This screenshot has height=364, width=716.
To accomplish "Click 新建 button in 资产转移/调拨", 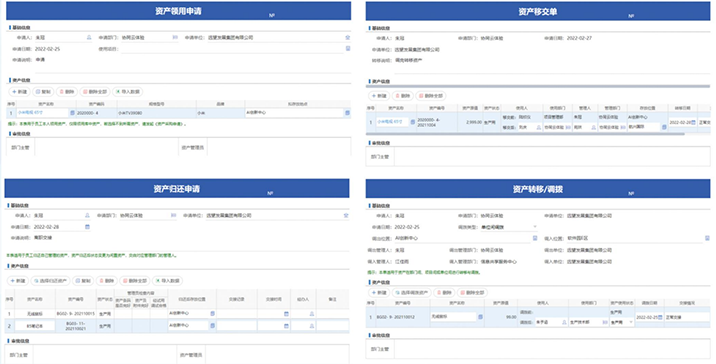I will click(x=379, y=293).
